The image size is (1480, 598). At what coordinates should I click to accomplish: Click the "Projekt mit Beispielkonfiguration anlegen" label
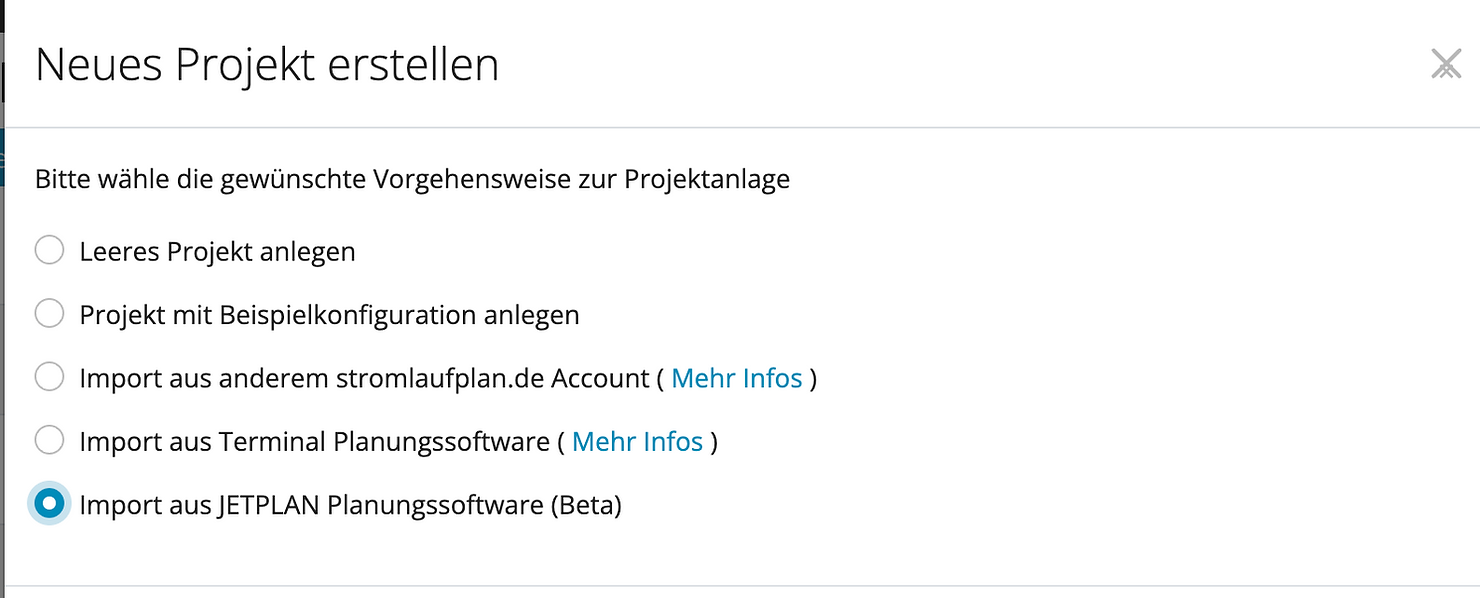point(329,315)
